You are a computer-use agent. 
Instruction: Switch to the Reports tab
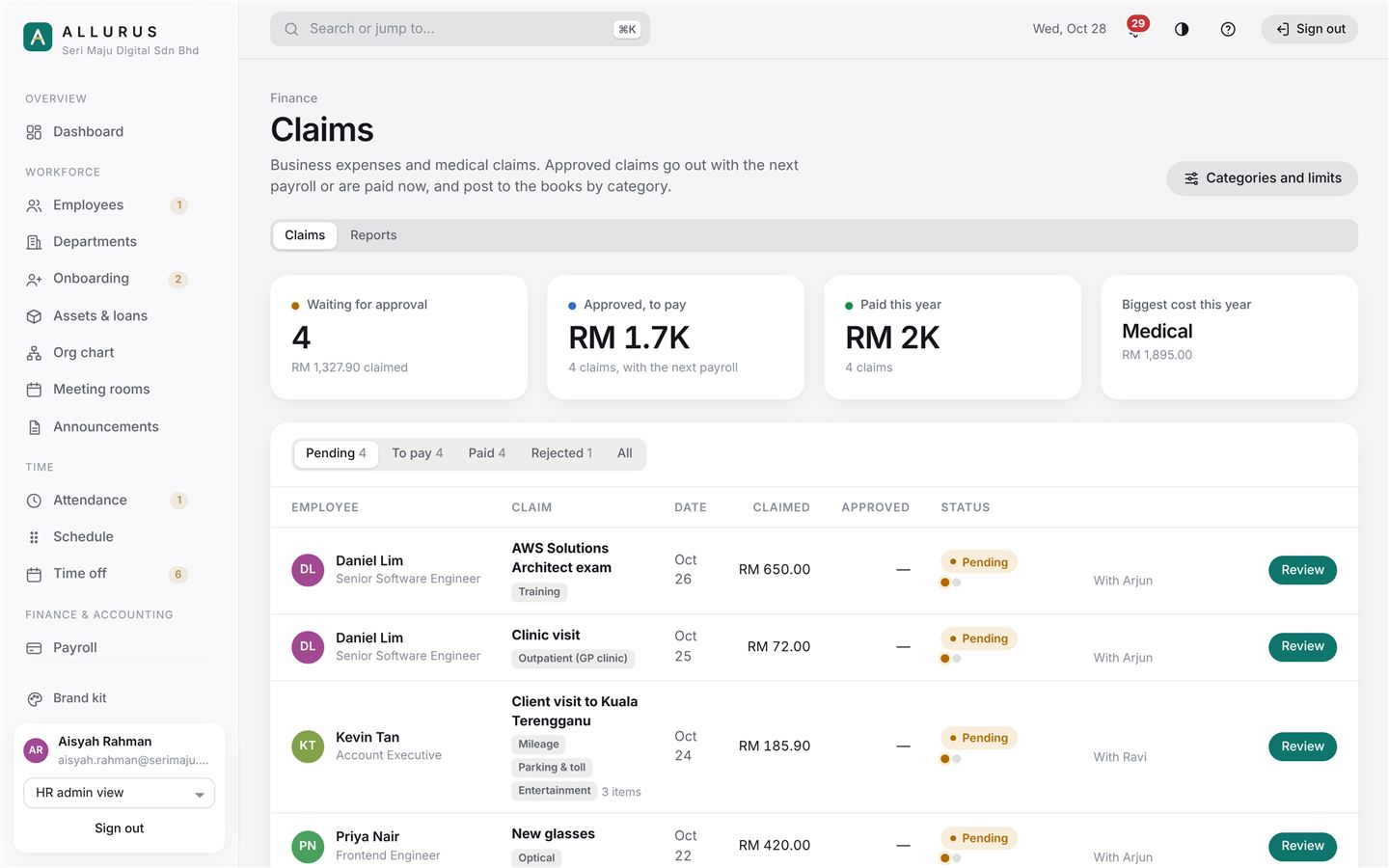[x=373, y=235]
